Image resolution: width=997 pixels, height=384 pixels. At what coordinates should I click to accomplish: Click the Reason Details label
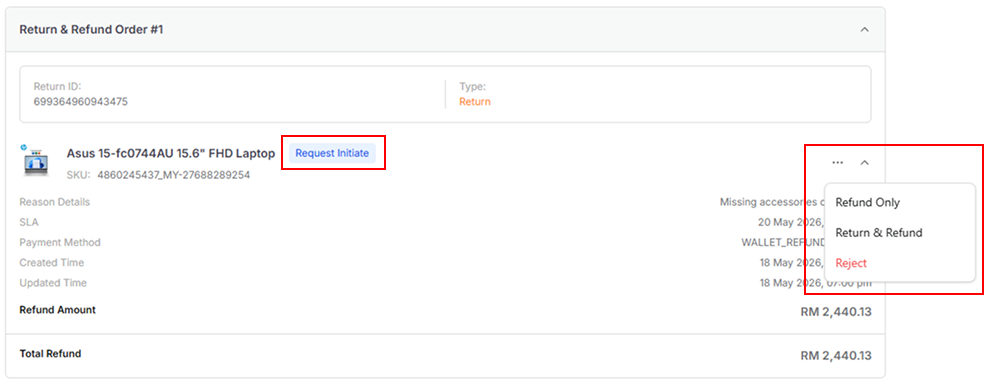55,202
